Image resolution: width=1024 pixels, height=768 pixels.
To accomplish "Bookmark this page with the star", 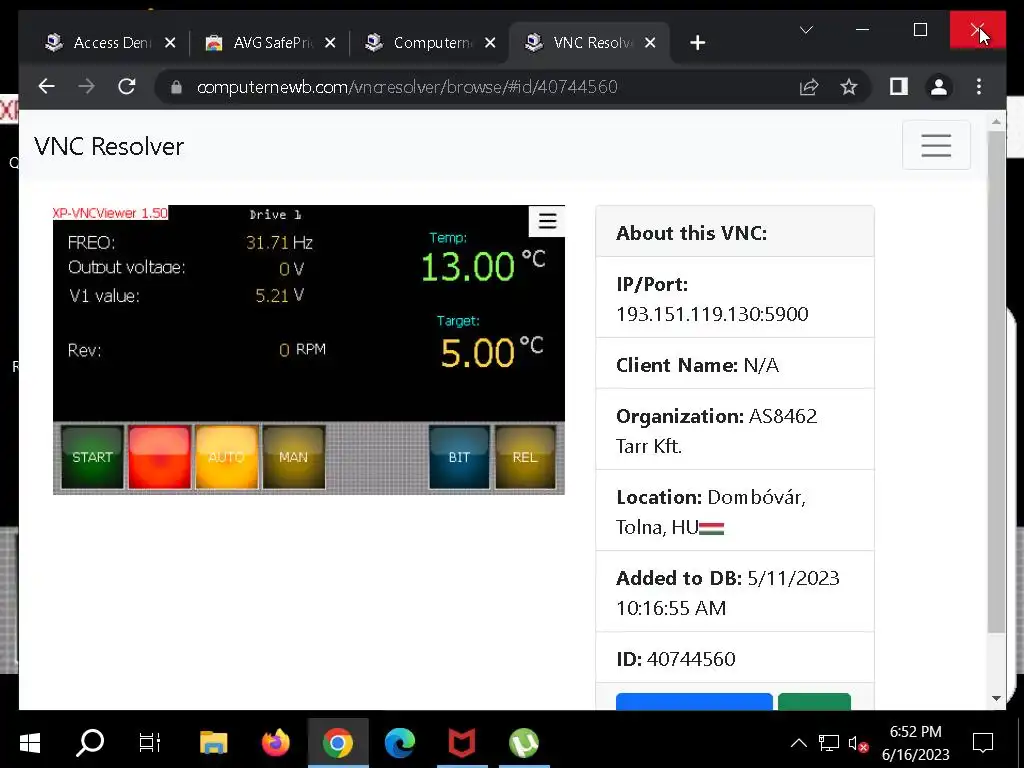I will (848, 87).
